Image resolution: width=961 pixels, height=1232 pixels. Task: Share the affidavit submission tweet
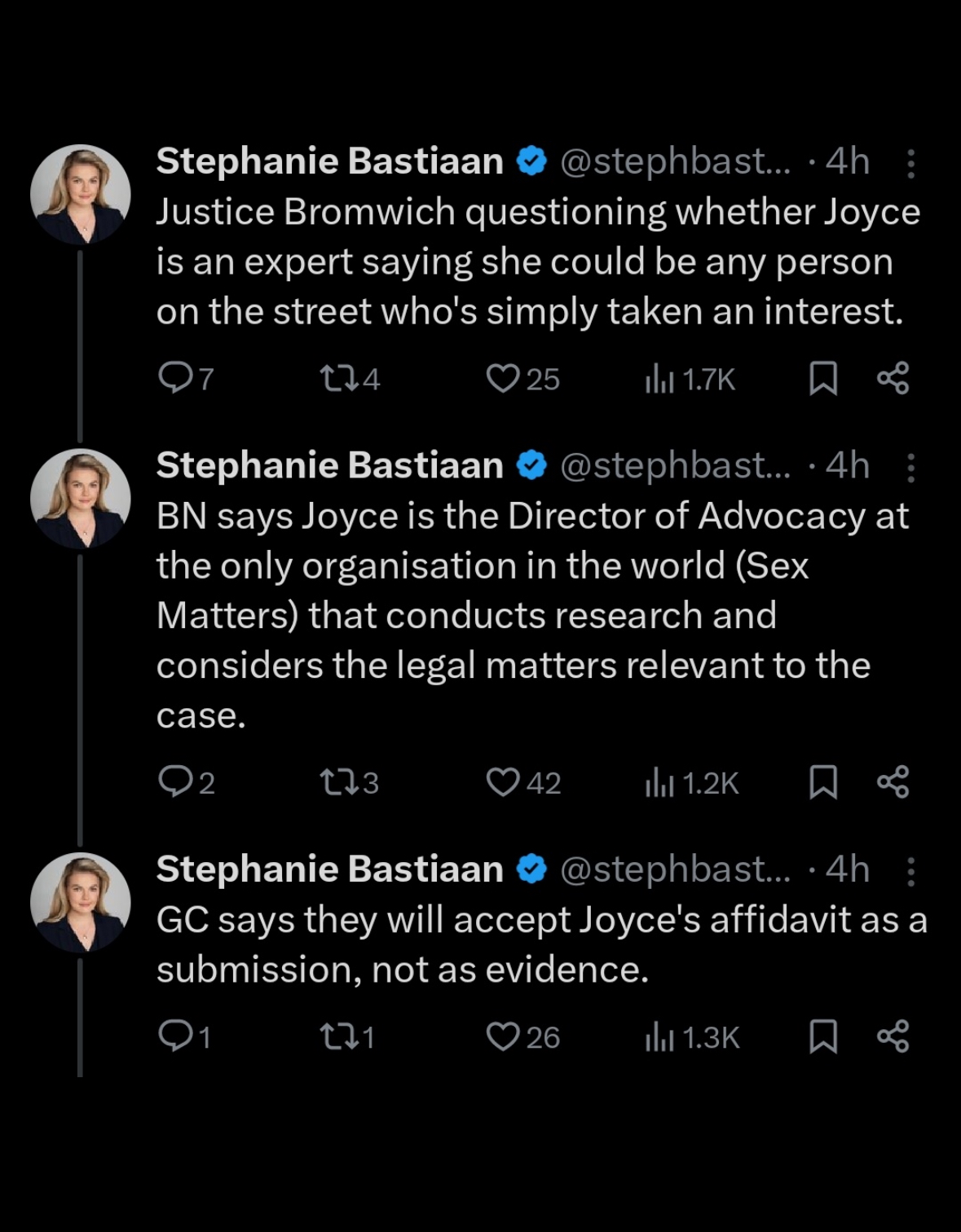click(893, 1036)
